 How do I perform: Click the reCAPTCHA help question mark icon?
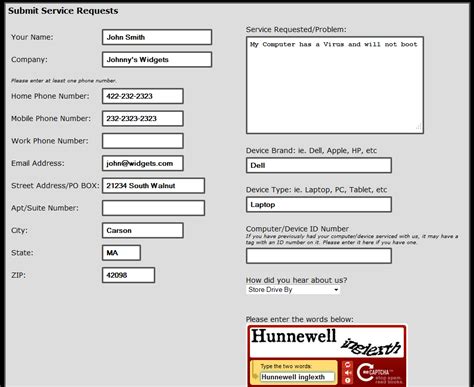pos(348,380)
